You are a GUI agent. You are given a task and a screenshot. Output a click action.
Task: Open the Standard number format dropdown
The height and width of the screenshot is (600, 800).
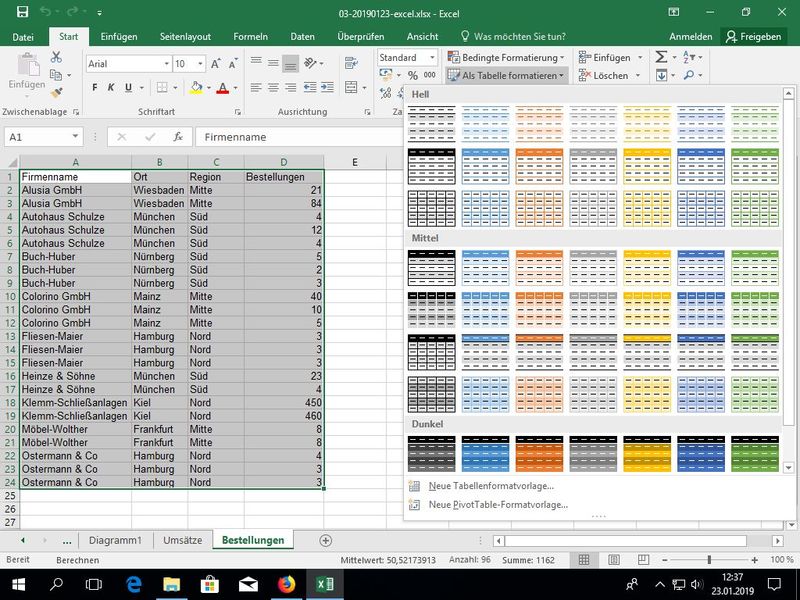[432, 57]
